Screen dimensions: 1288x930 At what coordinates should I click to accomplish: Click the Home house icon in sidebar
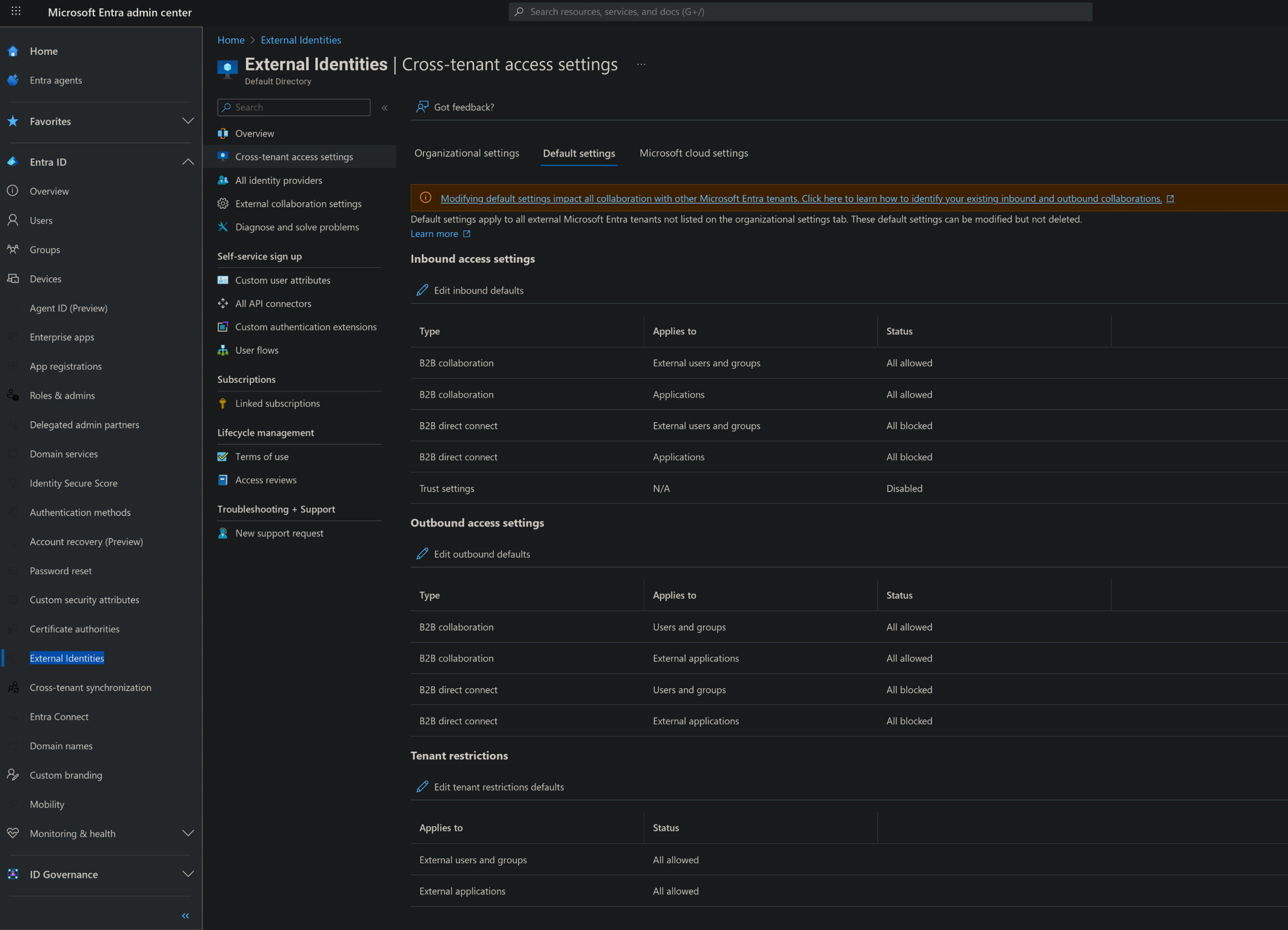tap(13, 51)
